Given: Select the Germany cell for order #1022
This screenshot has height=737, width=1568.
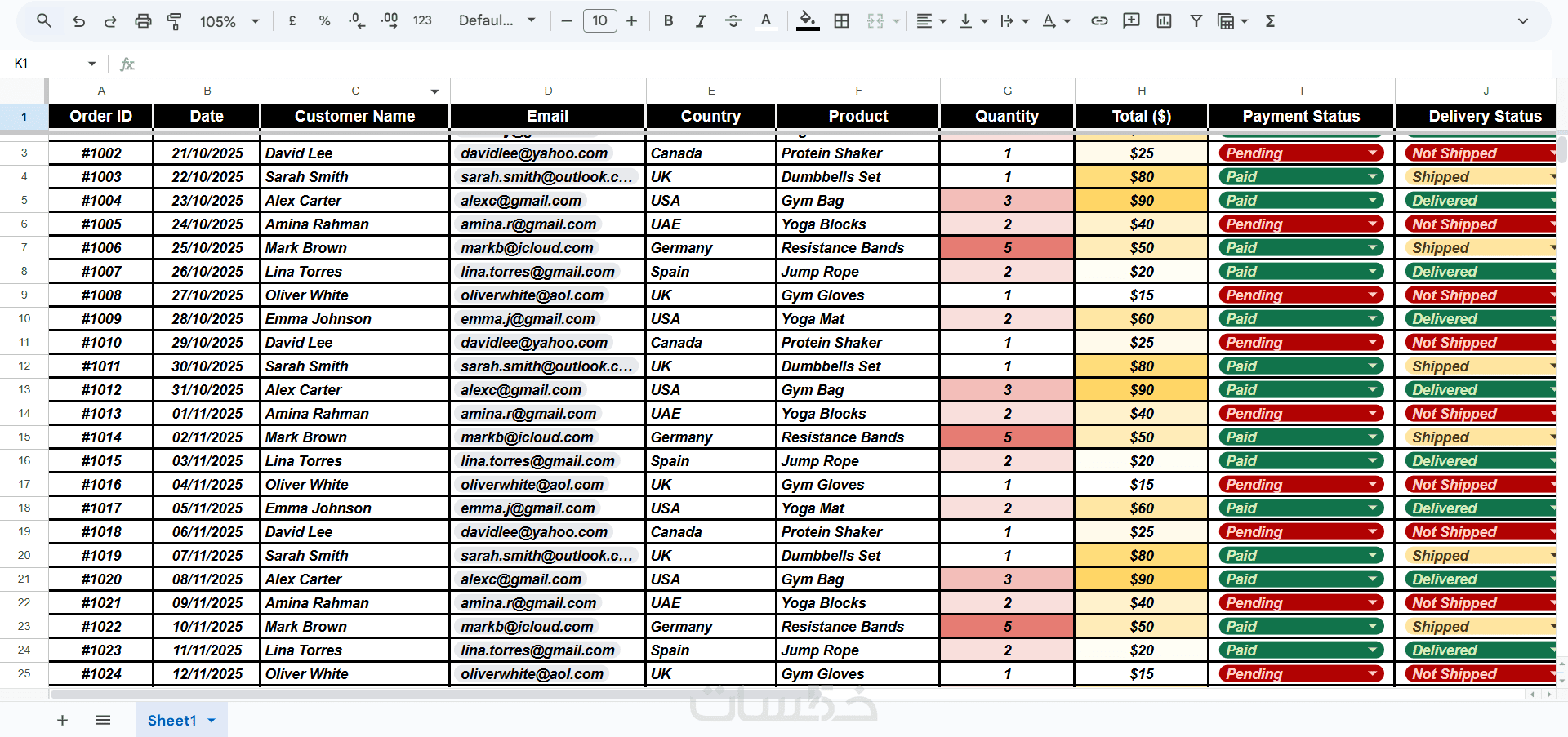Looking at the screenshot, I should point(710,627).
